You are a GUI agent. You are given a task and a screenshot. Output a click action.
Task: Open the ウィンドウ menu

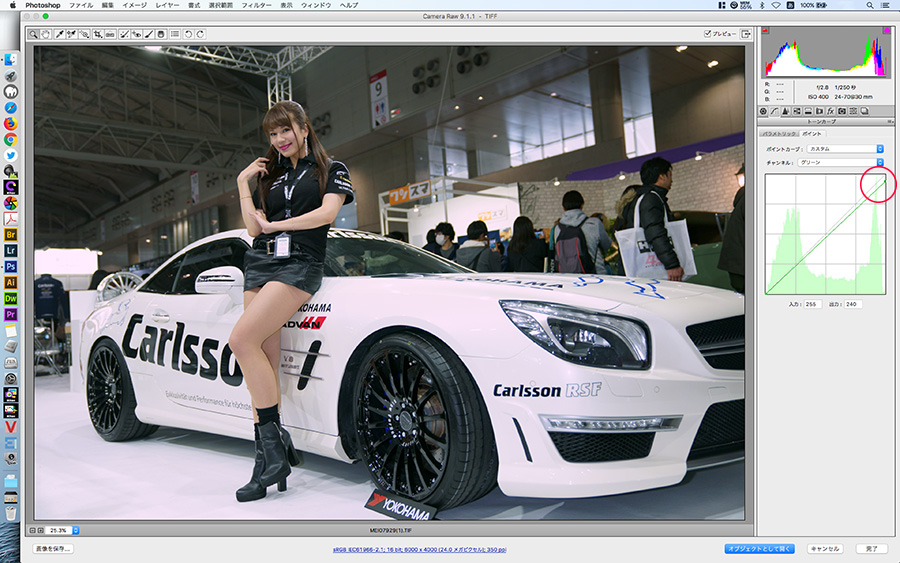(x=316, y=5)
